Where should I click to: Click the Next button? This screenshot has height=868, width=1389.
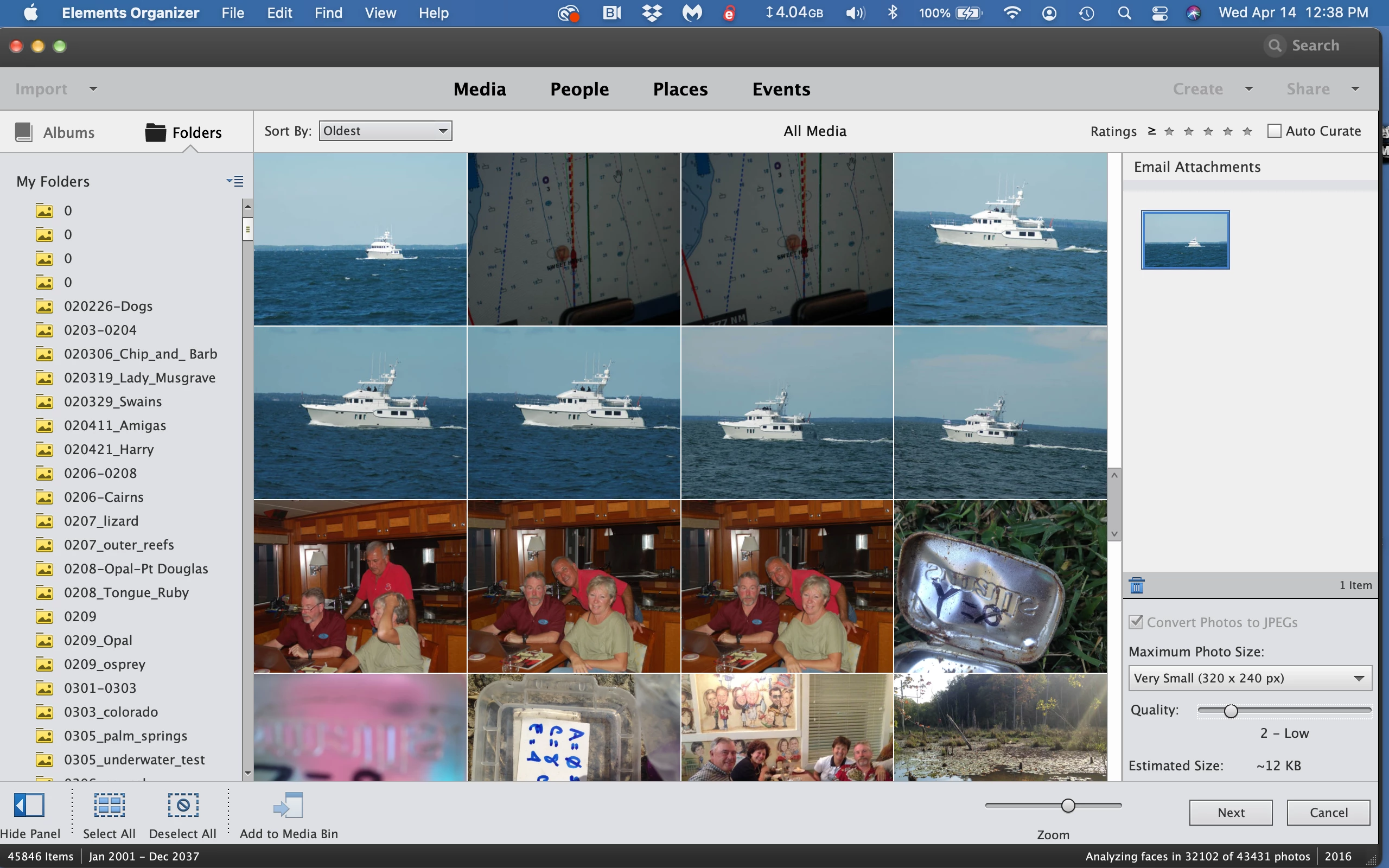point(1231,812)
